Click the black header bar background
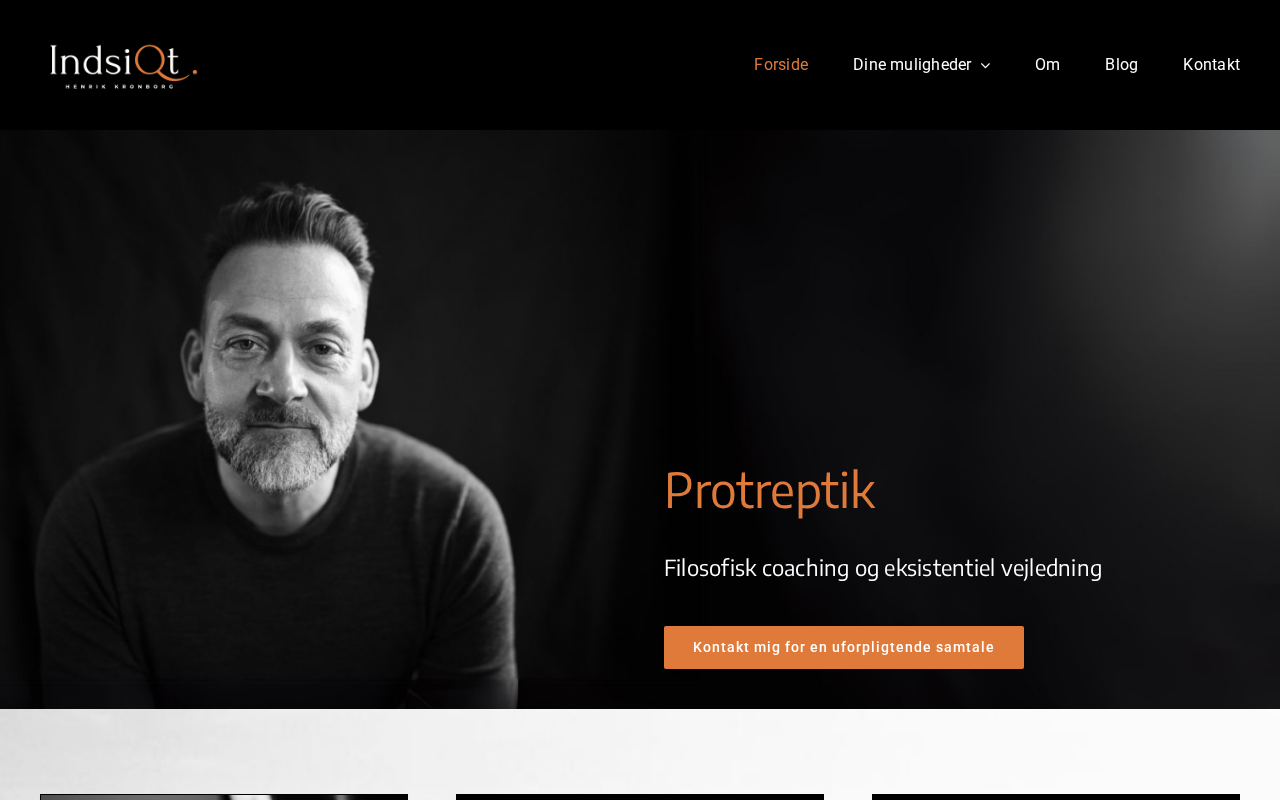1280x800 pixels. (x=470, y=65)
